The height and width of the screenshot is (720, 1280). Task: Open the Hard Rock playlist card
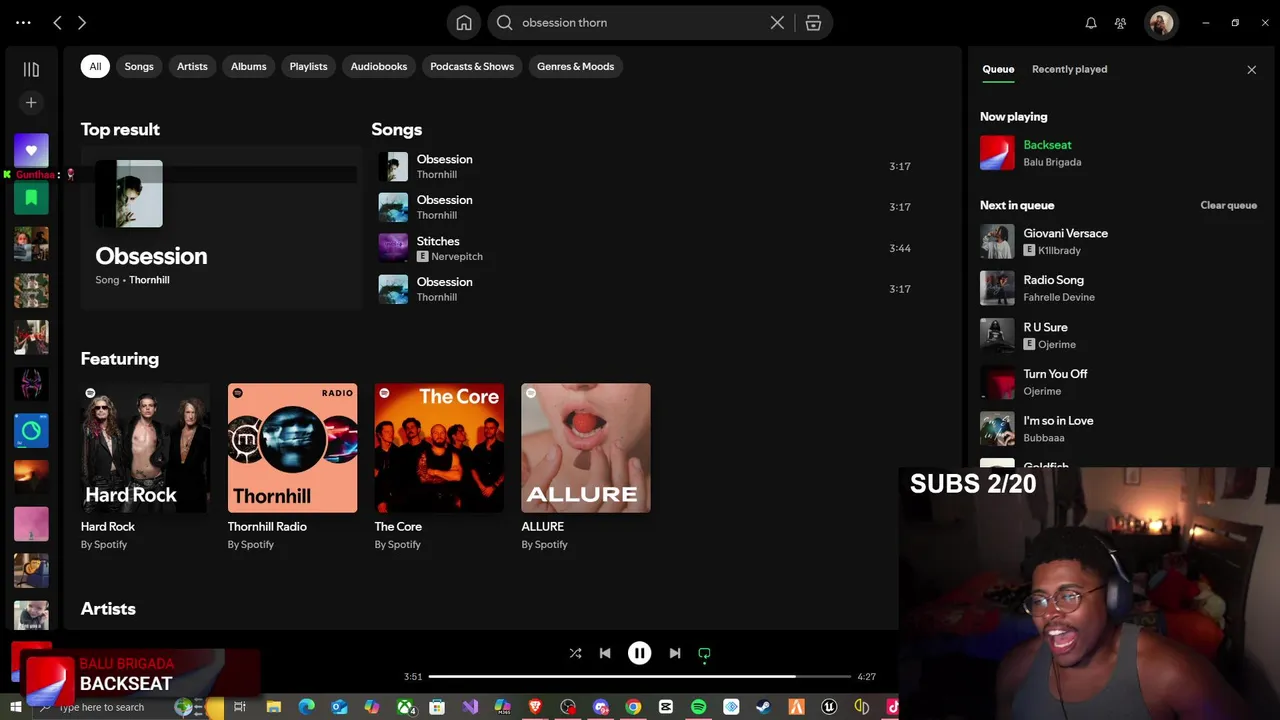click(145, 467)
